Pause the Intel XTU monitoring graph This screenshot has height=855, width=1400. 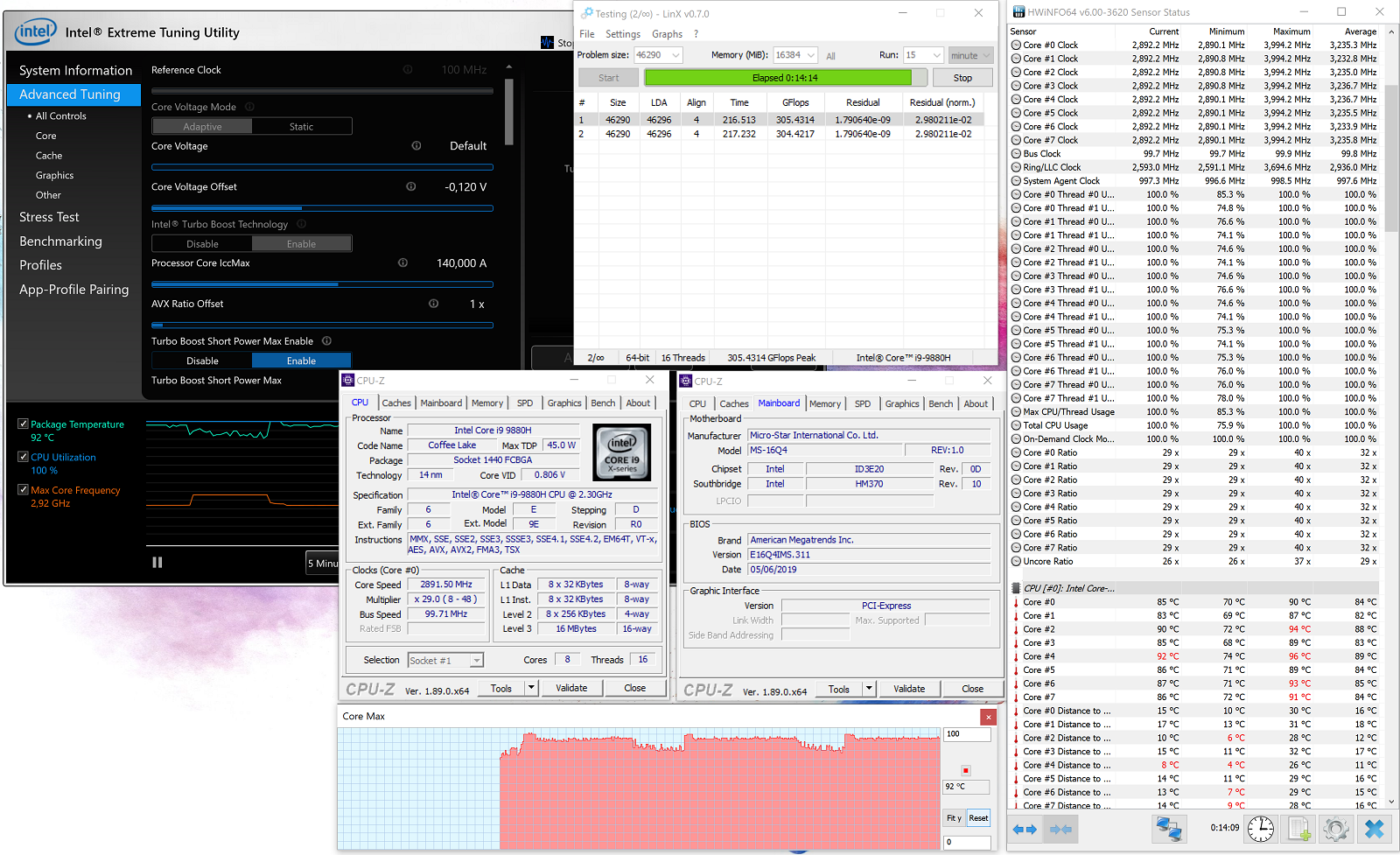point(157,563)
